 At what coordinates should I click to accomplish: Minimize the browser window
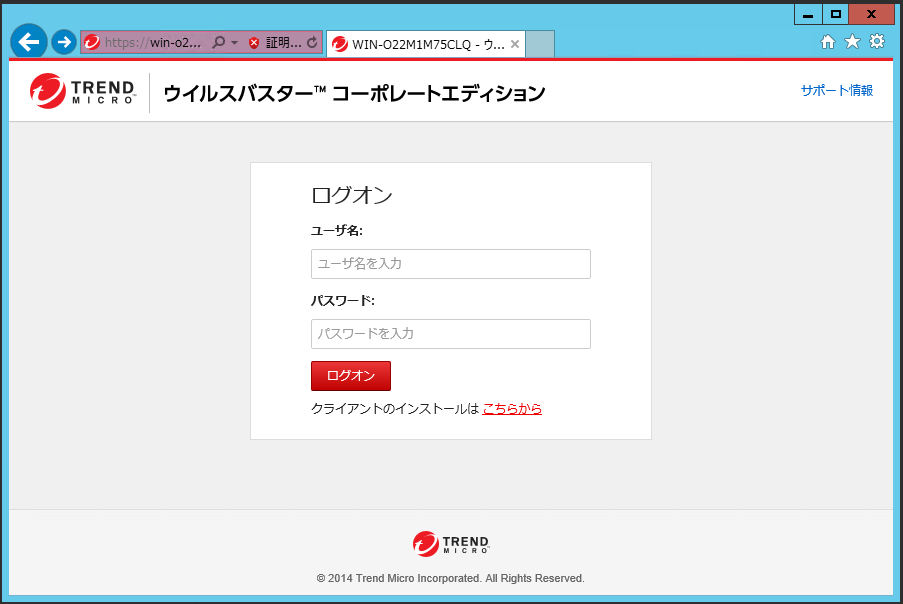pyautogui.click(x=808, y=14)
